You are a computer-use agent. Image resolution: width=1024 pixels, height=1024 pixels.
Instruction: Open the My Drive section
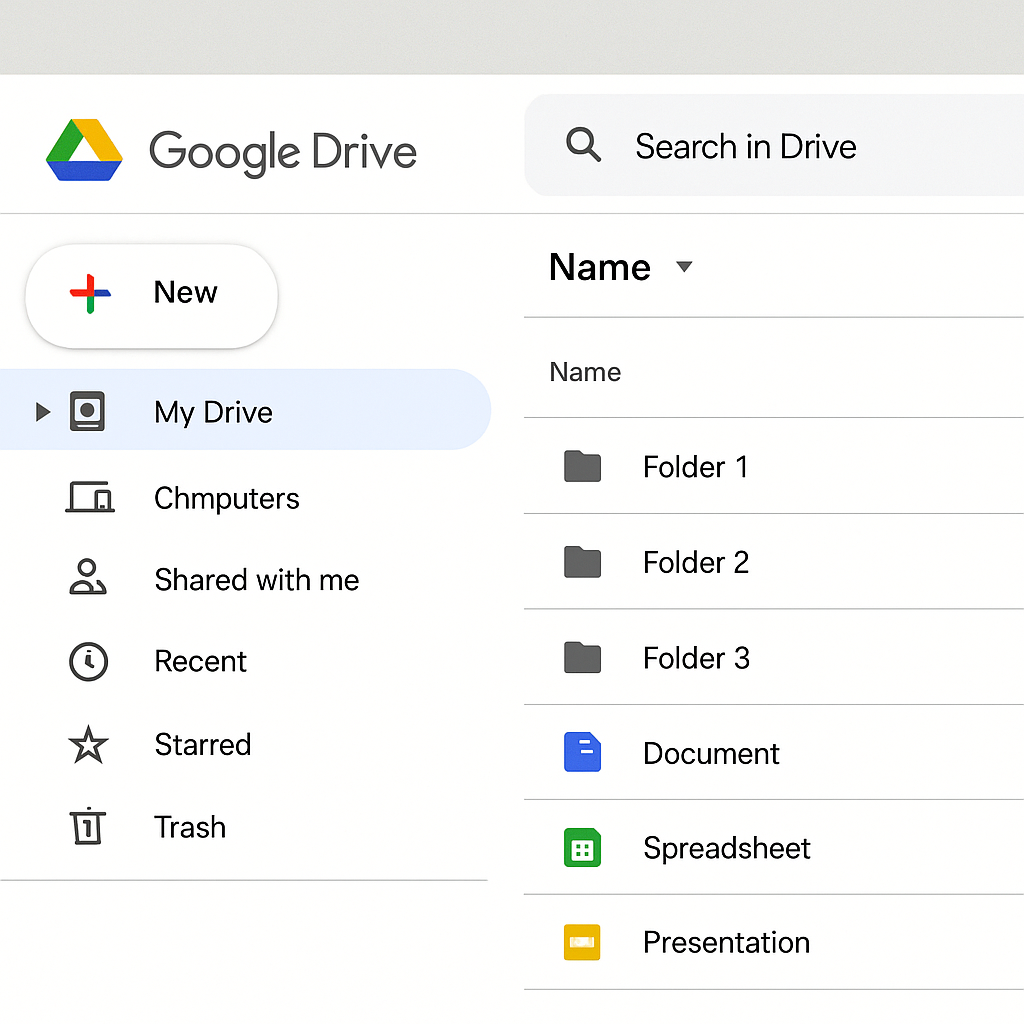pyautogui.click(x=245, y=409)
